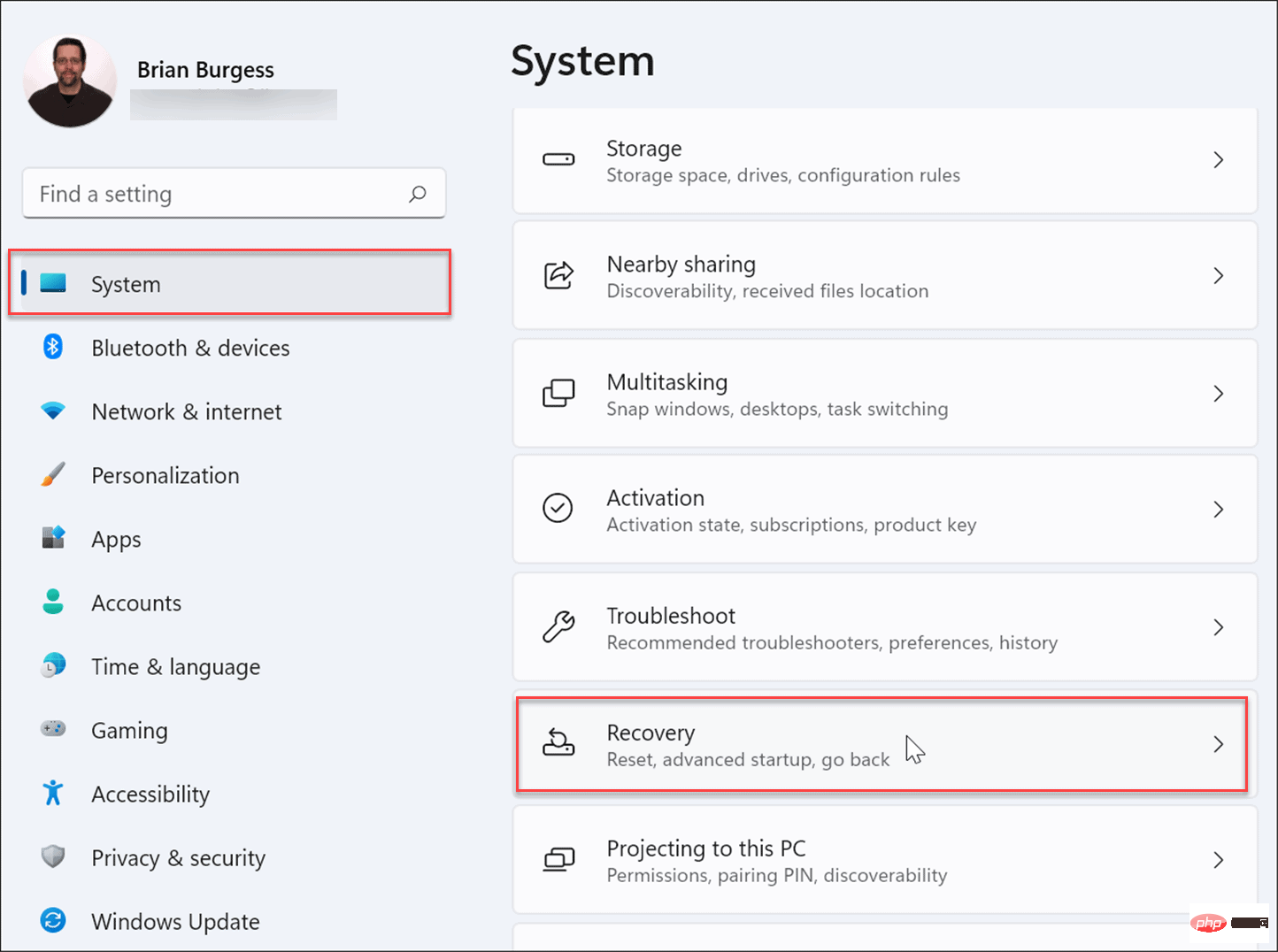Expand Multitasking with its chevron
Screen dimensions: 1278x952
tap(1219, 394)
